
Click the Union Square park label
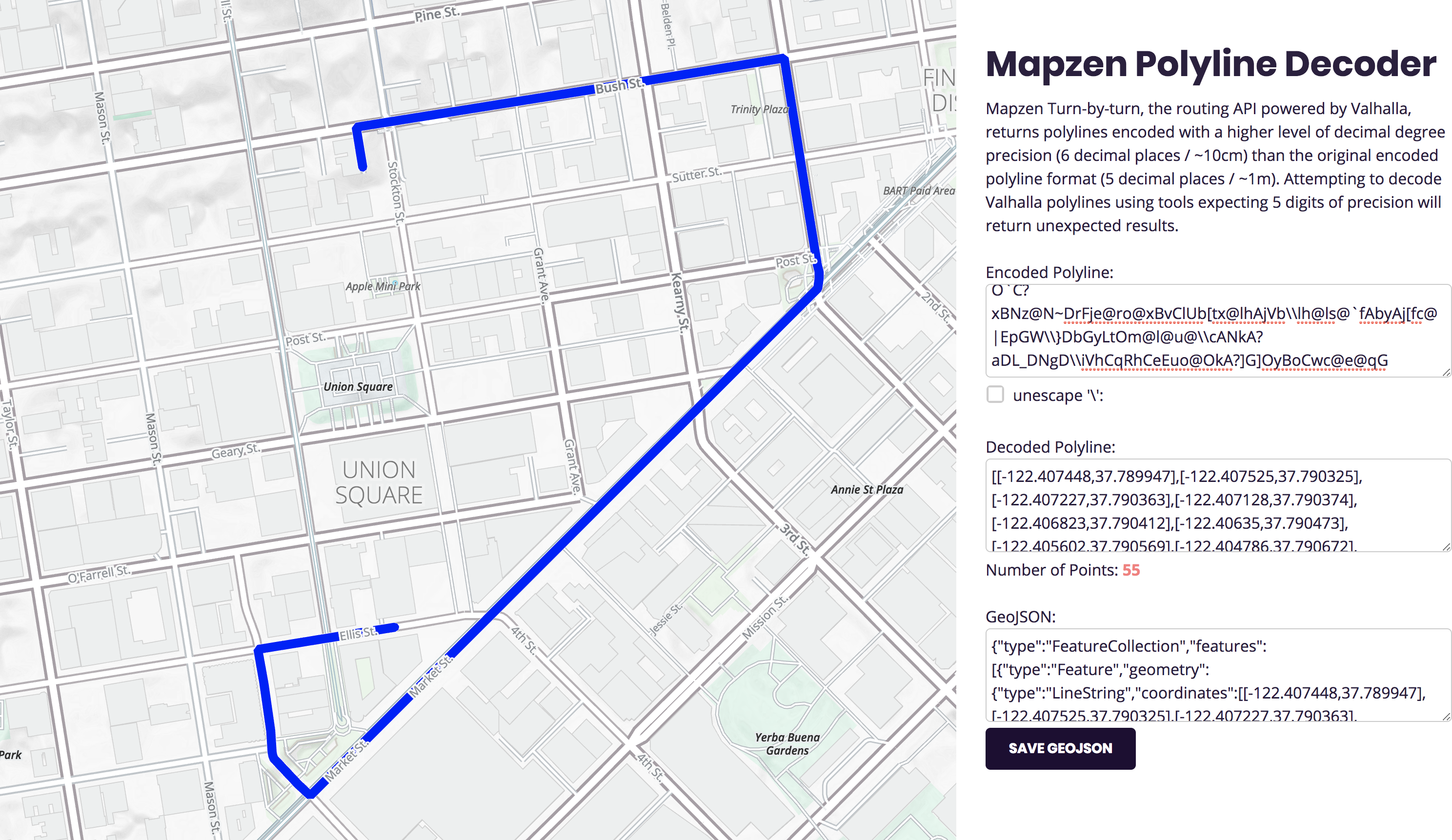tap(358, 386)
